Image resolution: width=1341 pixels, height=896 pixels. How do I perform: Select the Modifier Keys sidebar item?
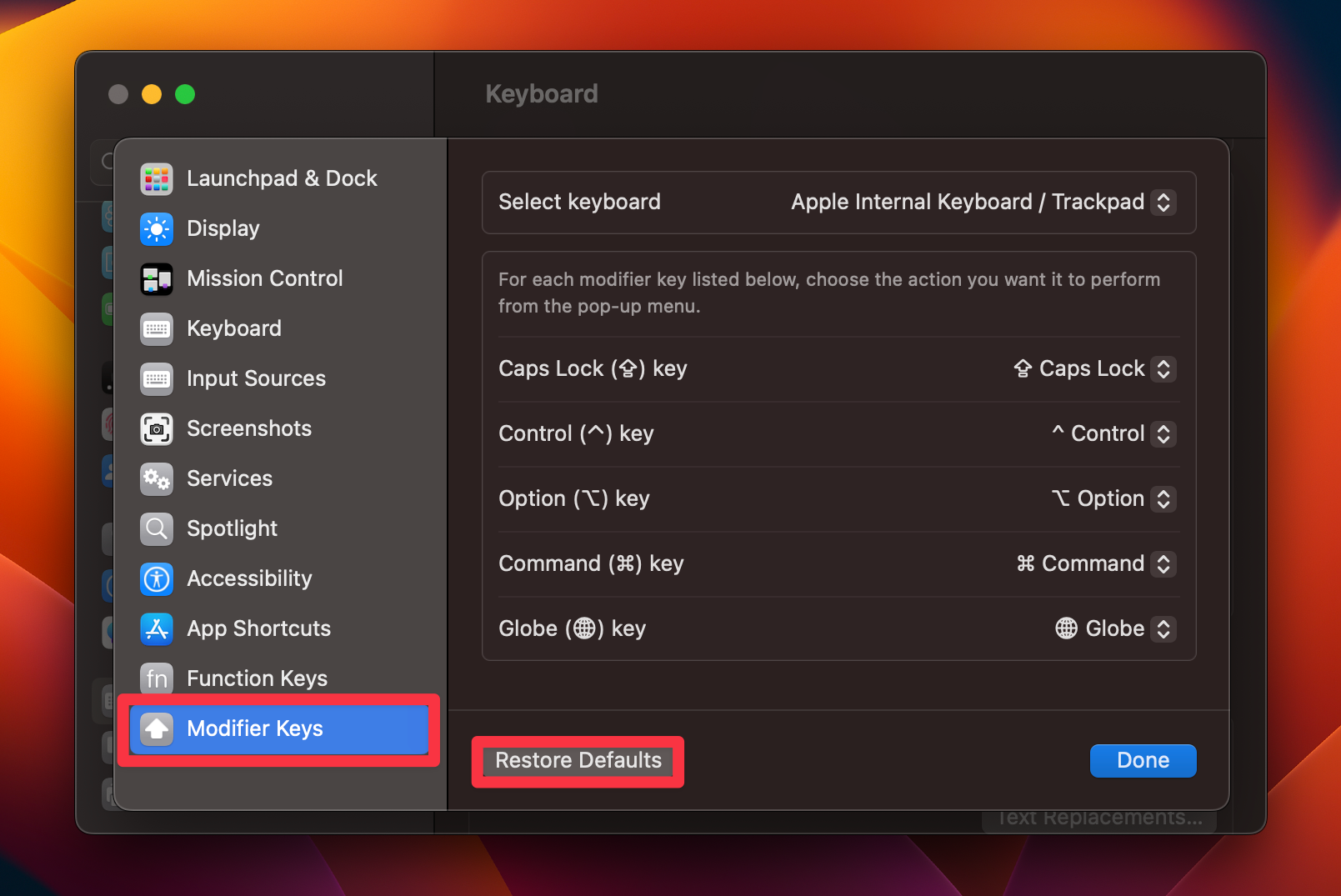pos(255,728)
